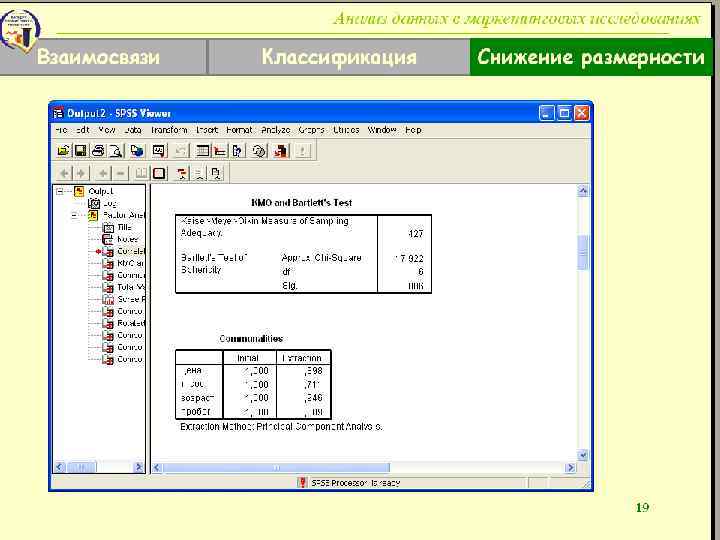Switch to the Классификация slide tab
Image resolution: width=720 pixels, height=540 pixels.
click(x=339, y=57)
